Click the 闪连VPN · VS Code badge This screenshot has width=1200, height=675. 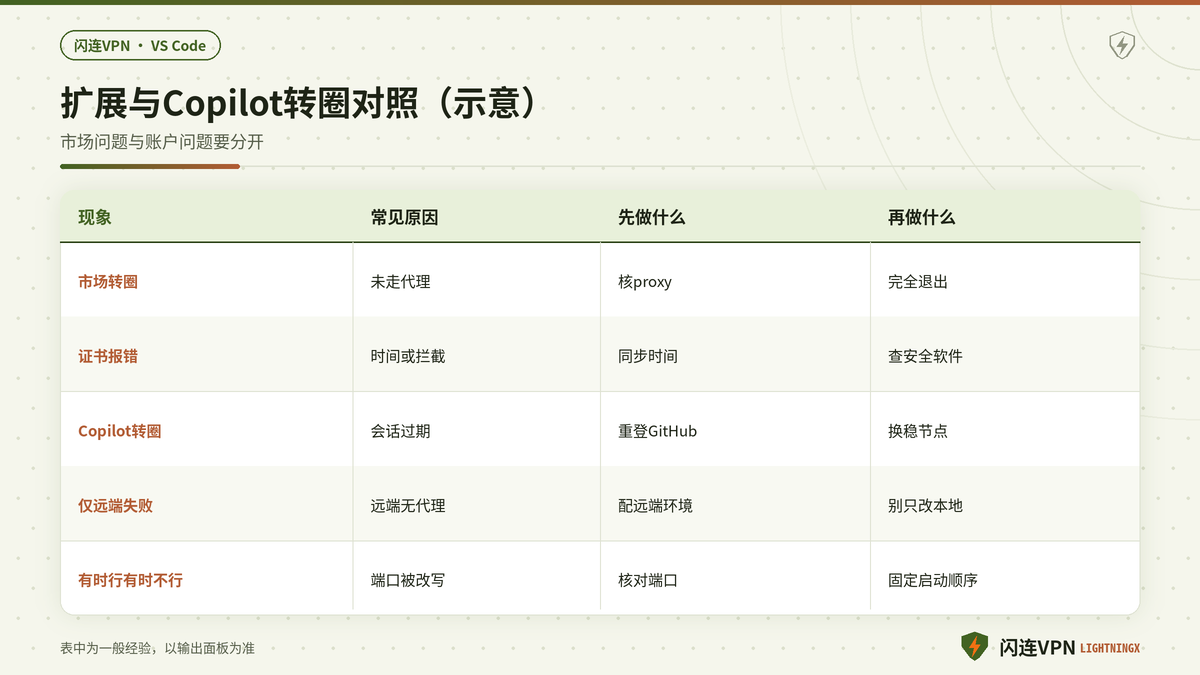point(140,45)
